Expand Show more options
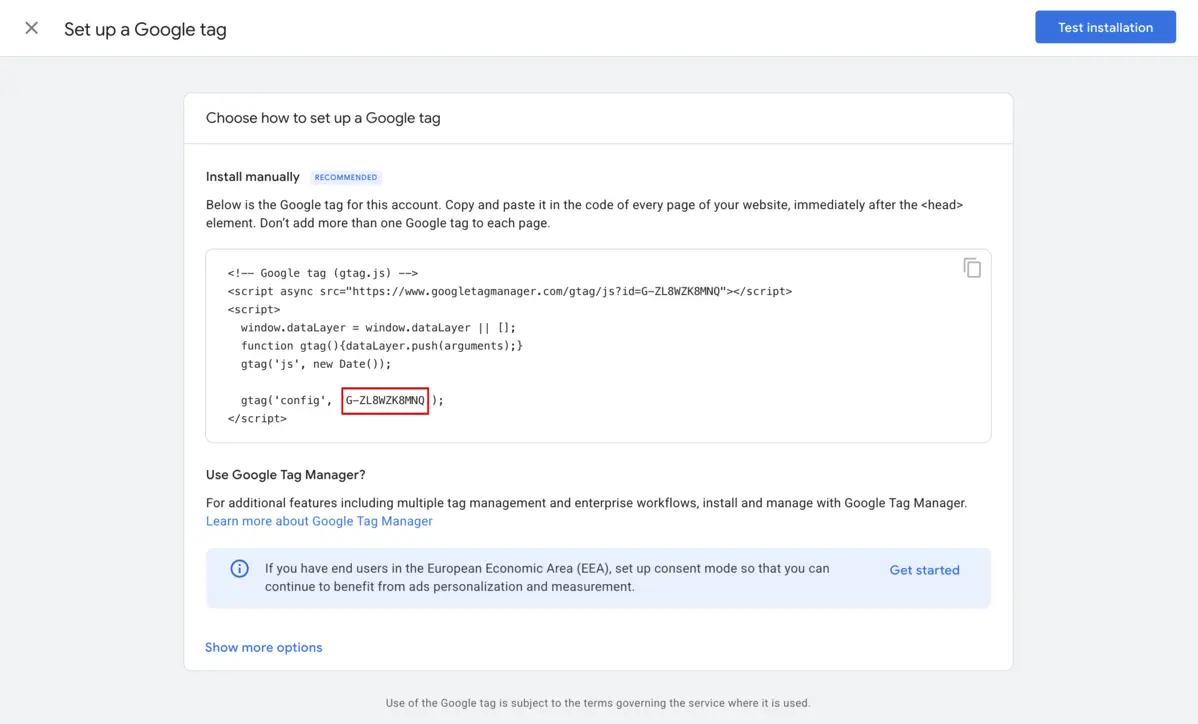Screen dimensions: 1198x724 click(264, 647)
